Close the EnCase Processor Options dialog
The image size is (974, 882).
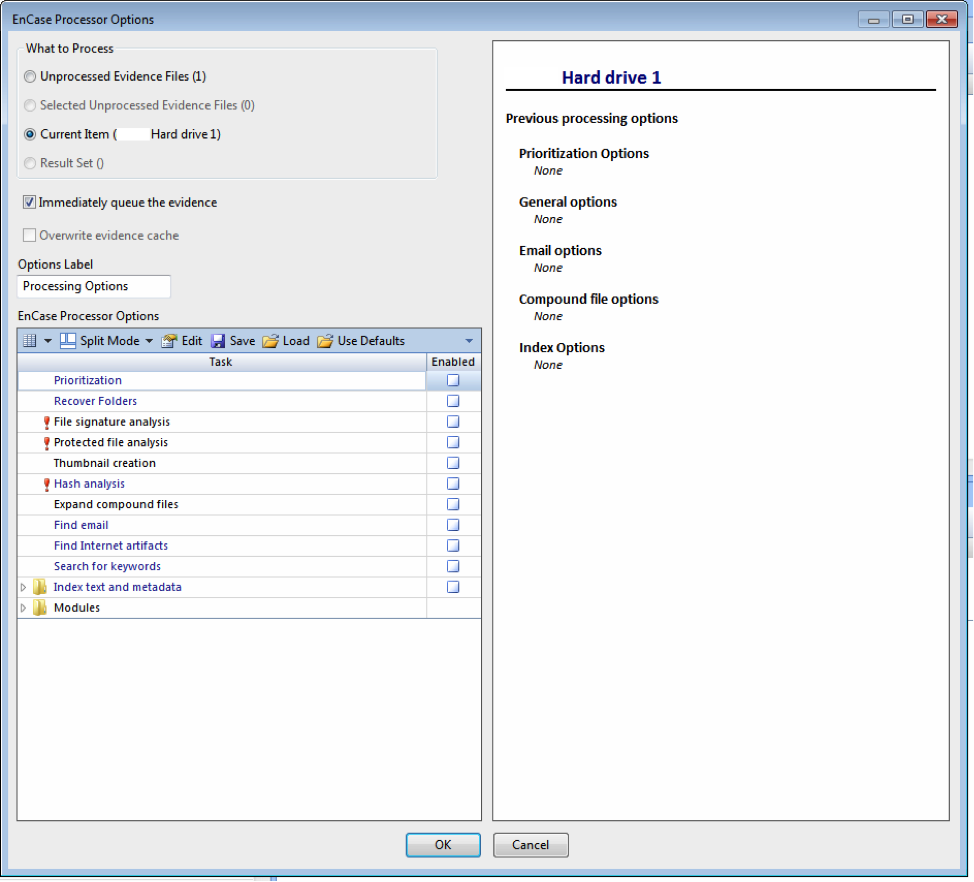tap(942, 19)
